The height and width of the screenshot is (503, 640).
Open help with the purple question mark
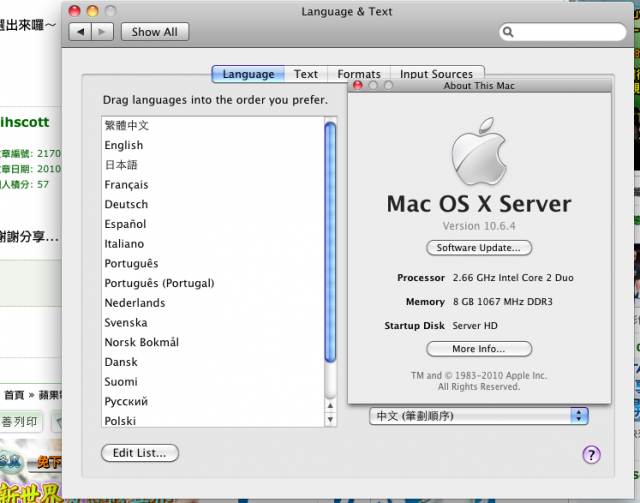[x=591, y=454]
